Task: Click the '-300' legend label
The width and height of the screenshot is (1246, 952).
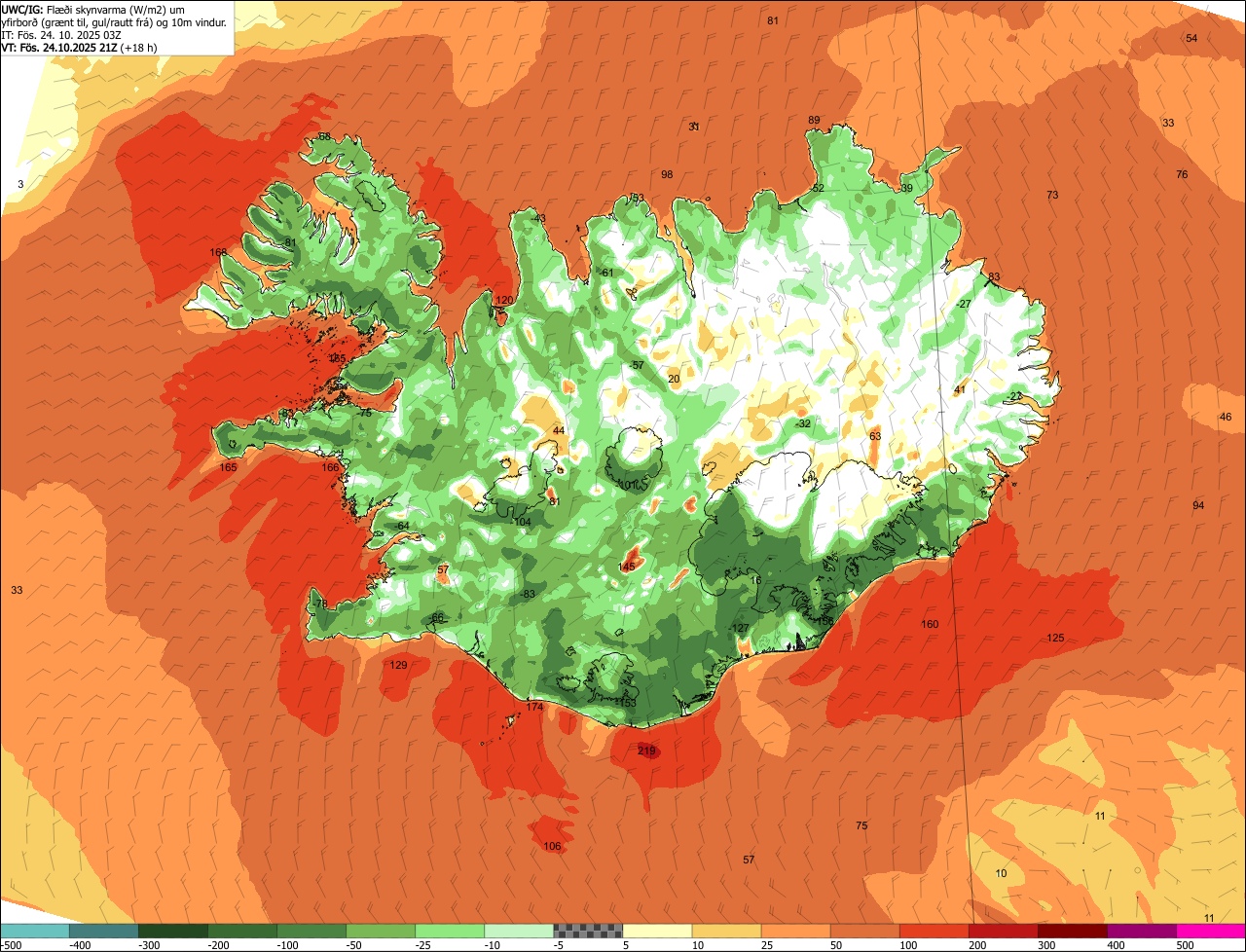Action: (x=149, y=944)
